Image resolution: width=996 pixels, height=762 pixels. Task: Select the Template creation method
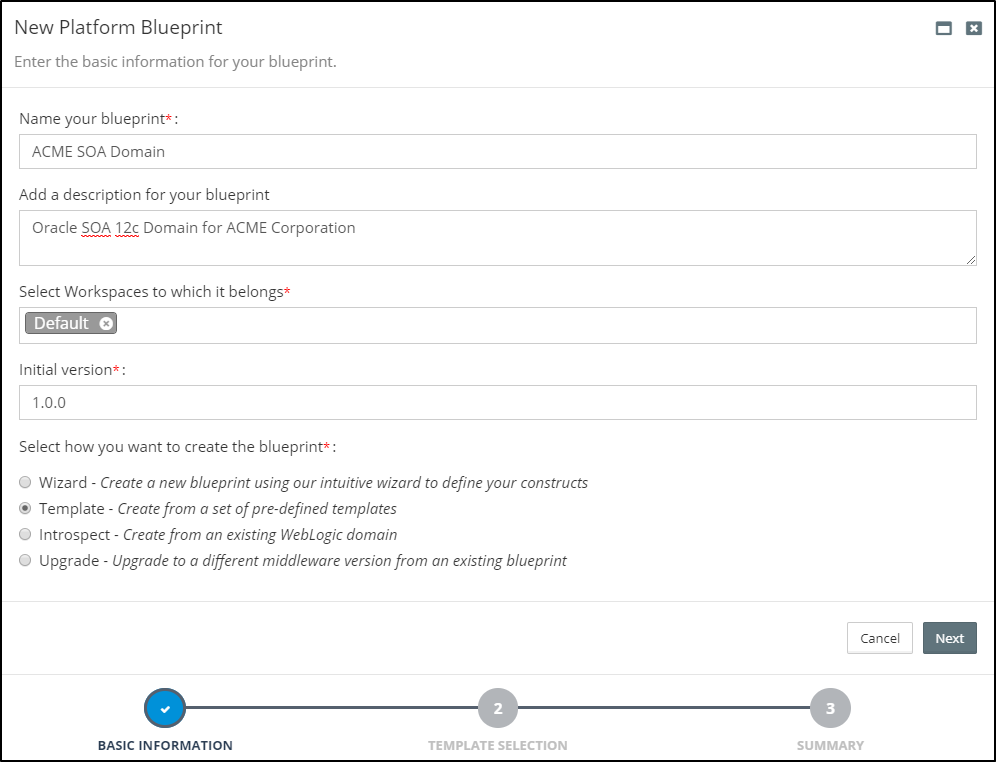tap(25, 508)
